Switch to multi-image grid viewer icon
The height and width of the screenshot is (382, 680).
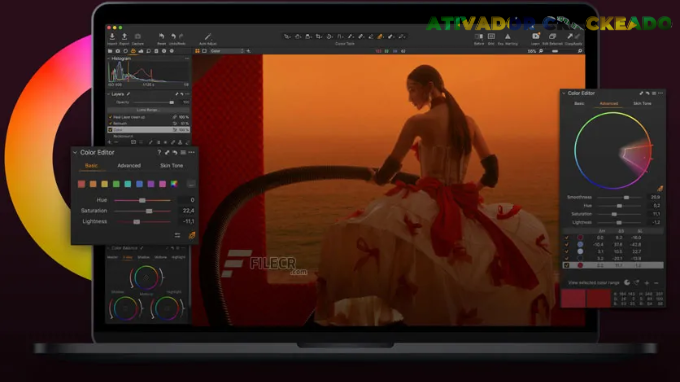[x=197, y=51]
